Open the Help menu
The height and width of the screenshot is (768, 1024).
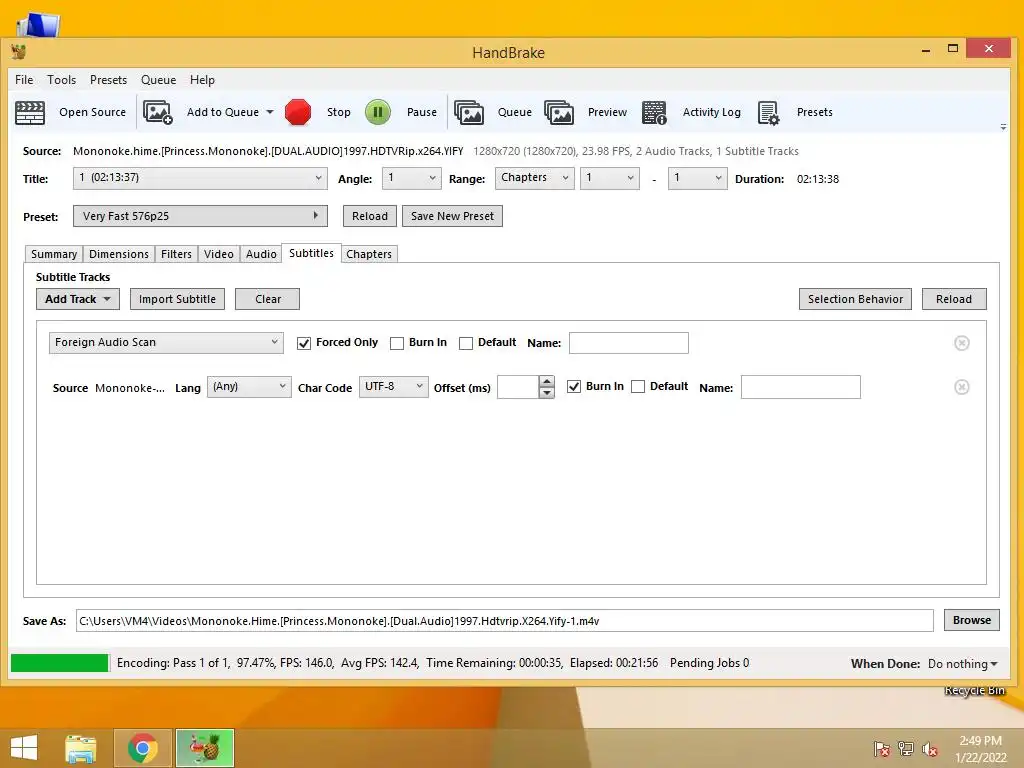pyautogui.click(x=202, y=80)
